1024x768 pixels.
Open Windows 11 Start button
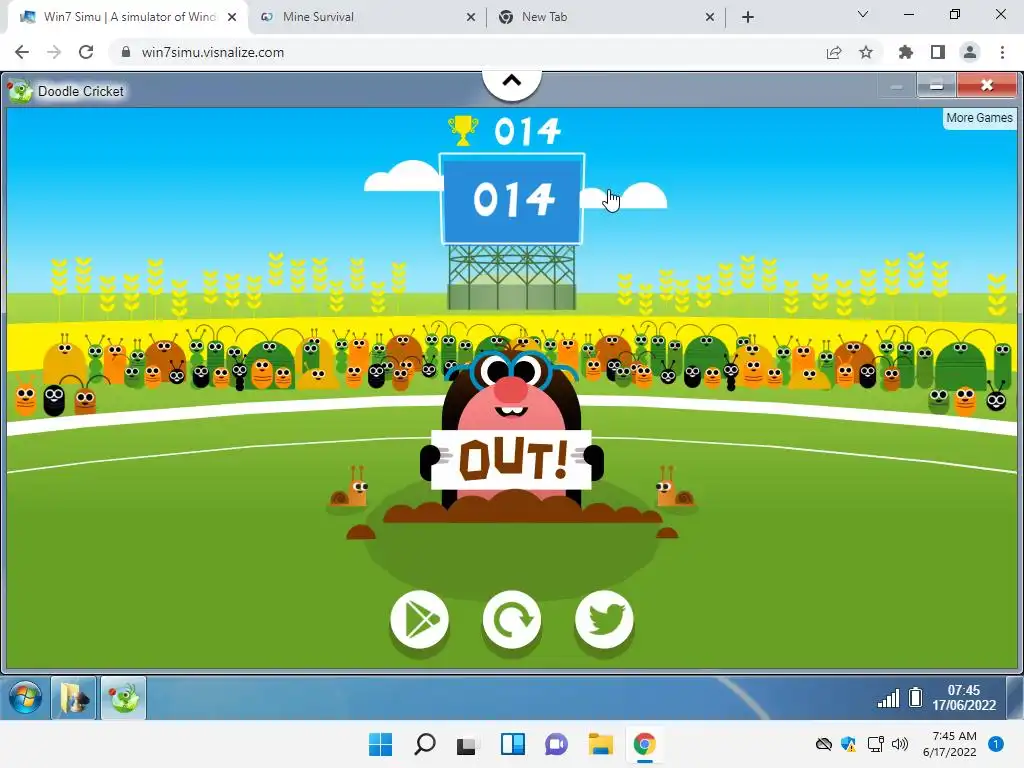[380, 744]
